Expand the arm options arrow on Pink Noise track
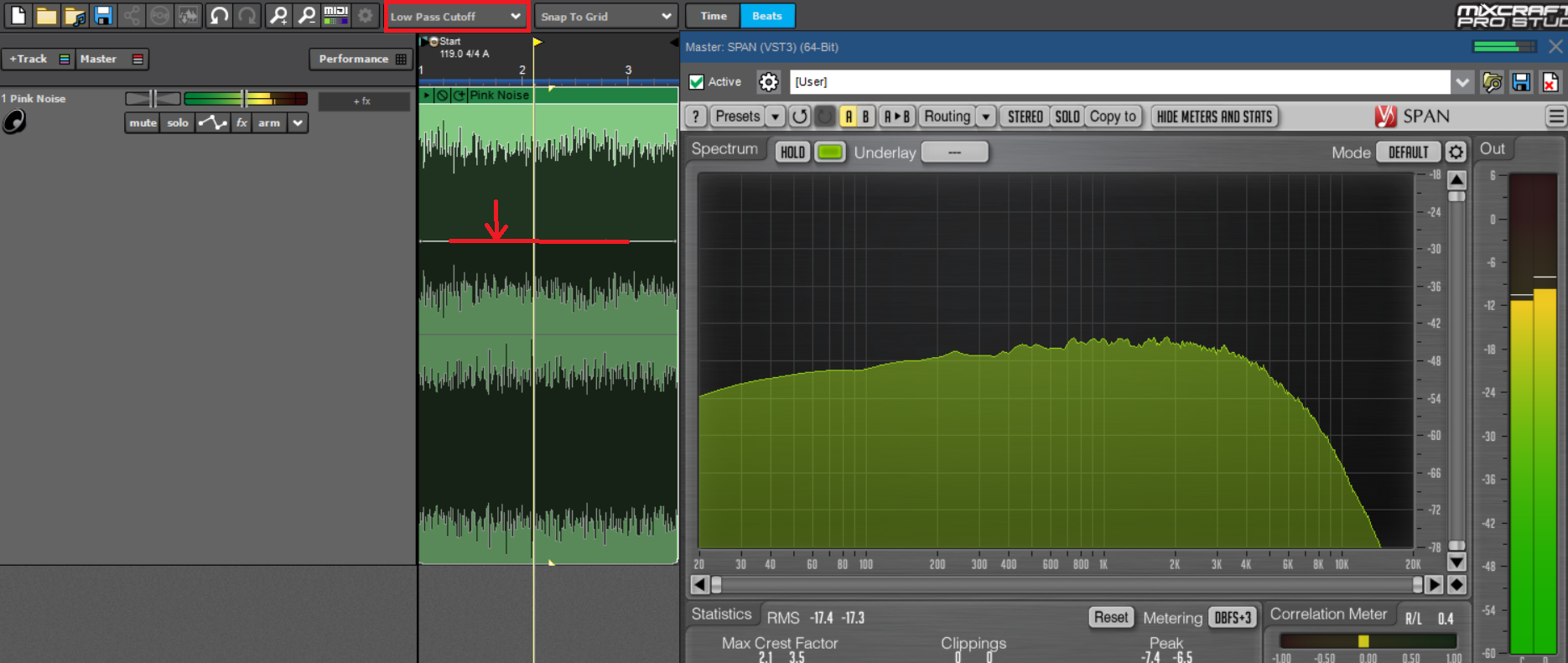 298,122
